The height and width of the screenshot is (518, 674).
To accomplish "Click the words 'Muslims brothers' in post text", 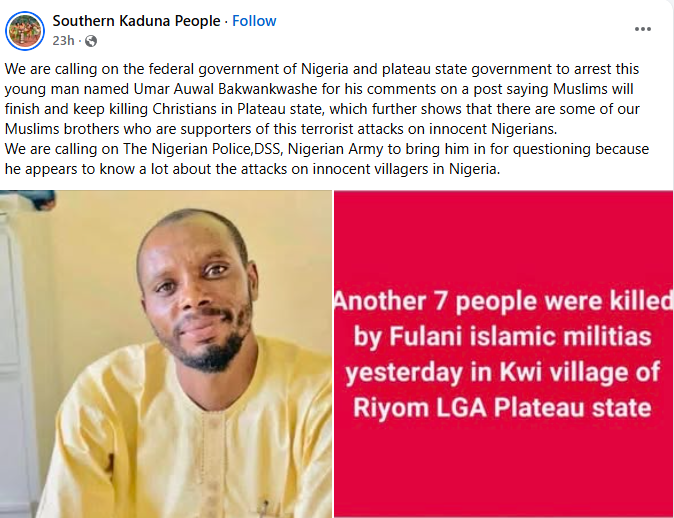I will pyautogui.click(x=58, y=129).
